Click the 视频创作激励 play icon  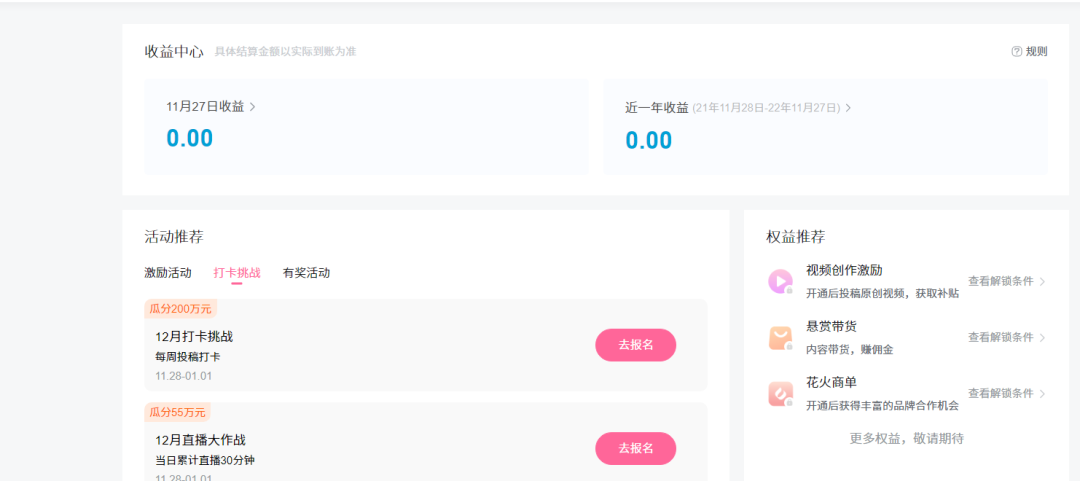[780, 281]
